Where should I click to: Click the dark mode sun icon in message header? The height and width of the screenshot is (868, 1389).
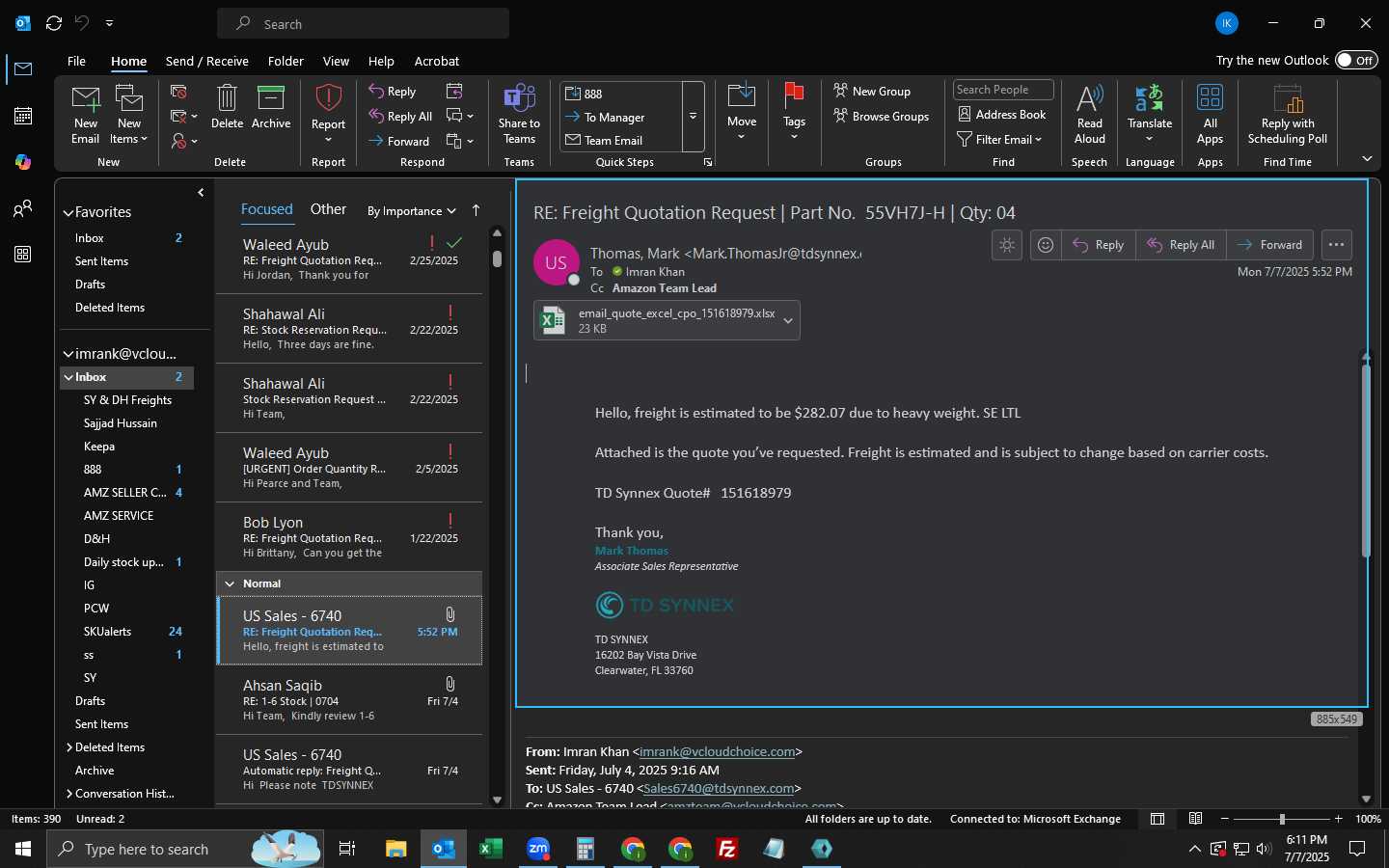pos(1007,245)
